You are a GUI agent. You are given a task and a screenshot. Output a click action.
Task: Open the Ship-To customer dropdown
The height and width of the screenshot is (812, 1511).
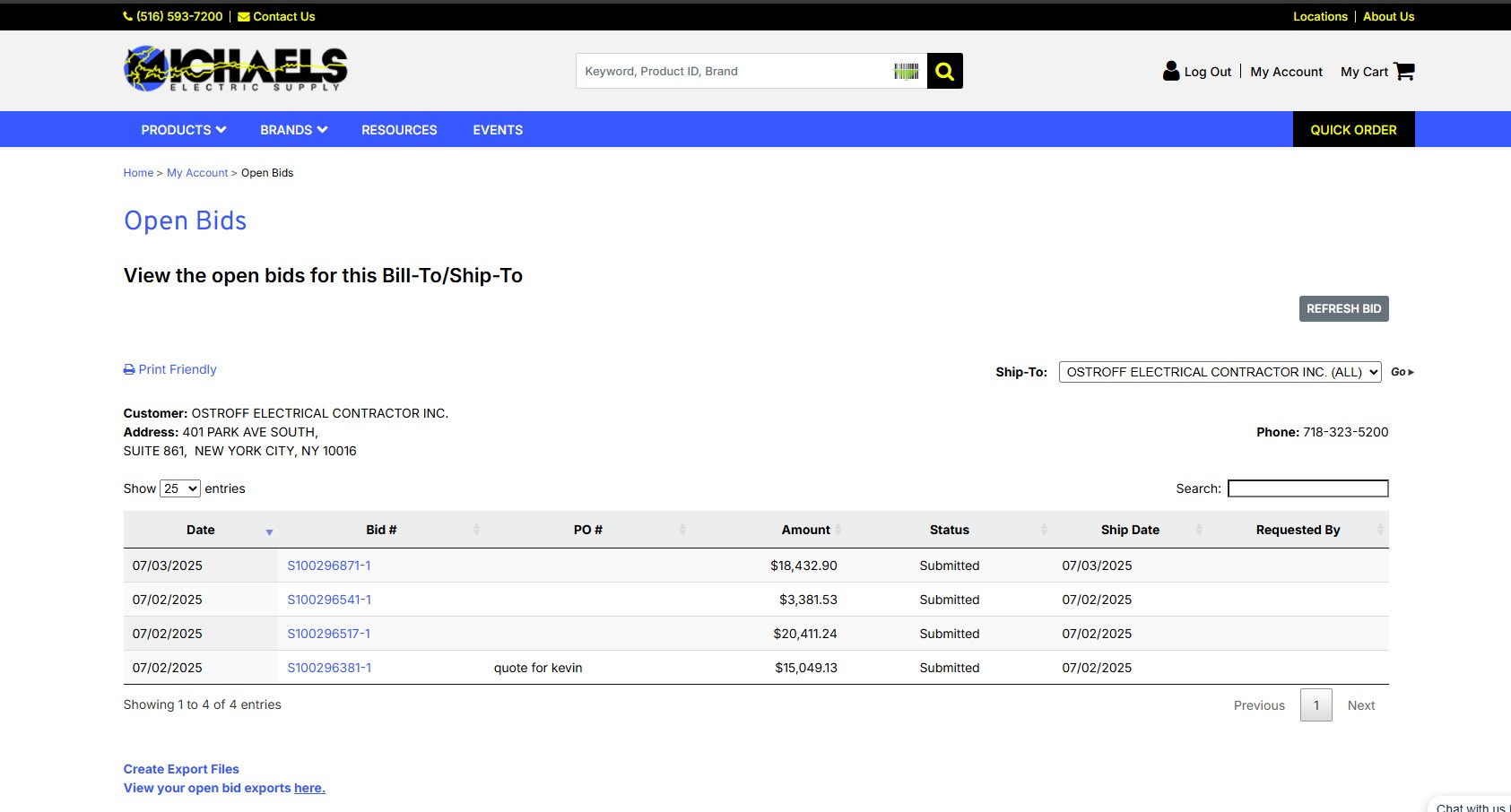click(1220, 372)
